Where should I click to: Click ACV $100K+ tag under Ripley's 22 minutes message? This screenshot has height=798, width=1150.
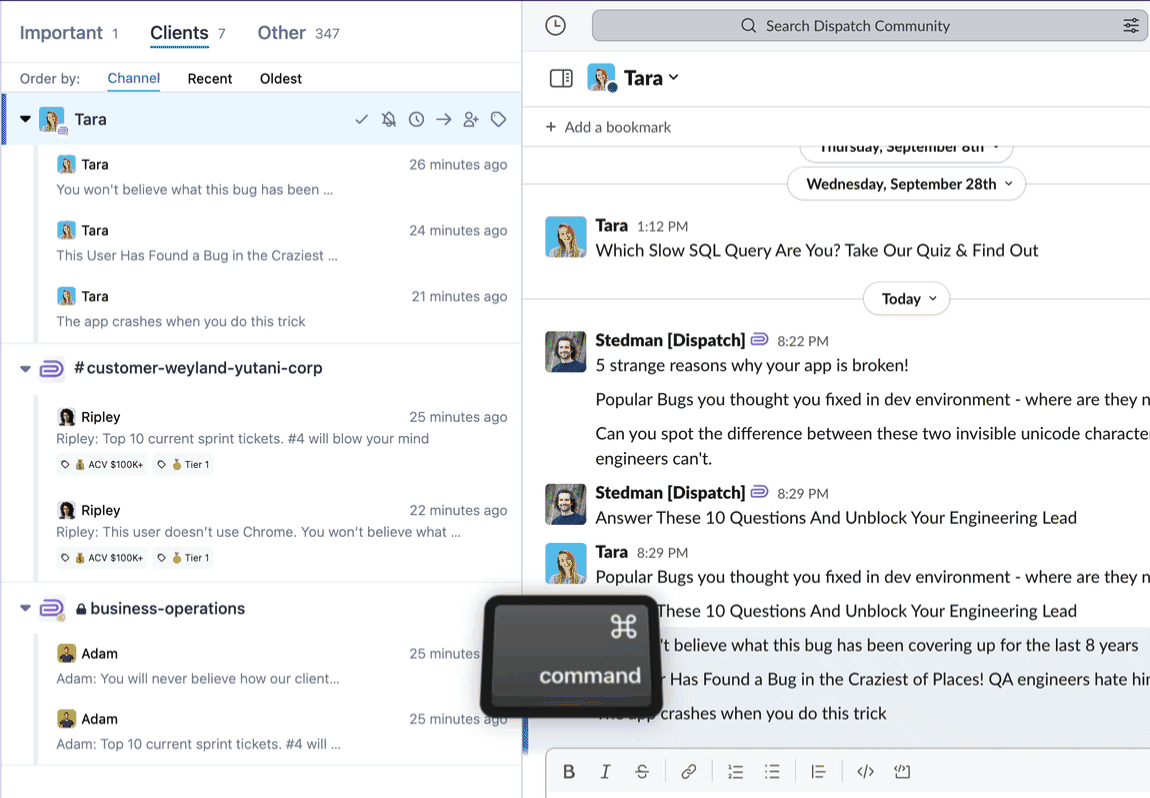point(102,558)
